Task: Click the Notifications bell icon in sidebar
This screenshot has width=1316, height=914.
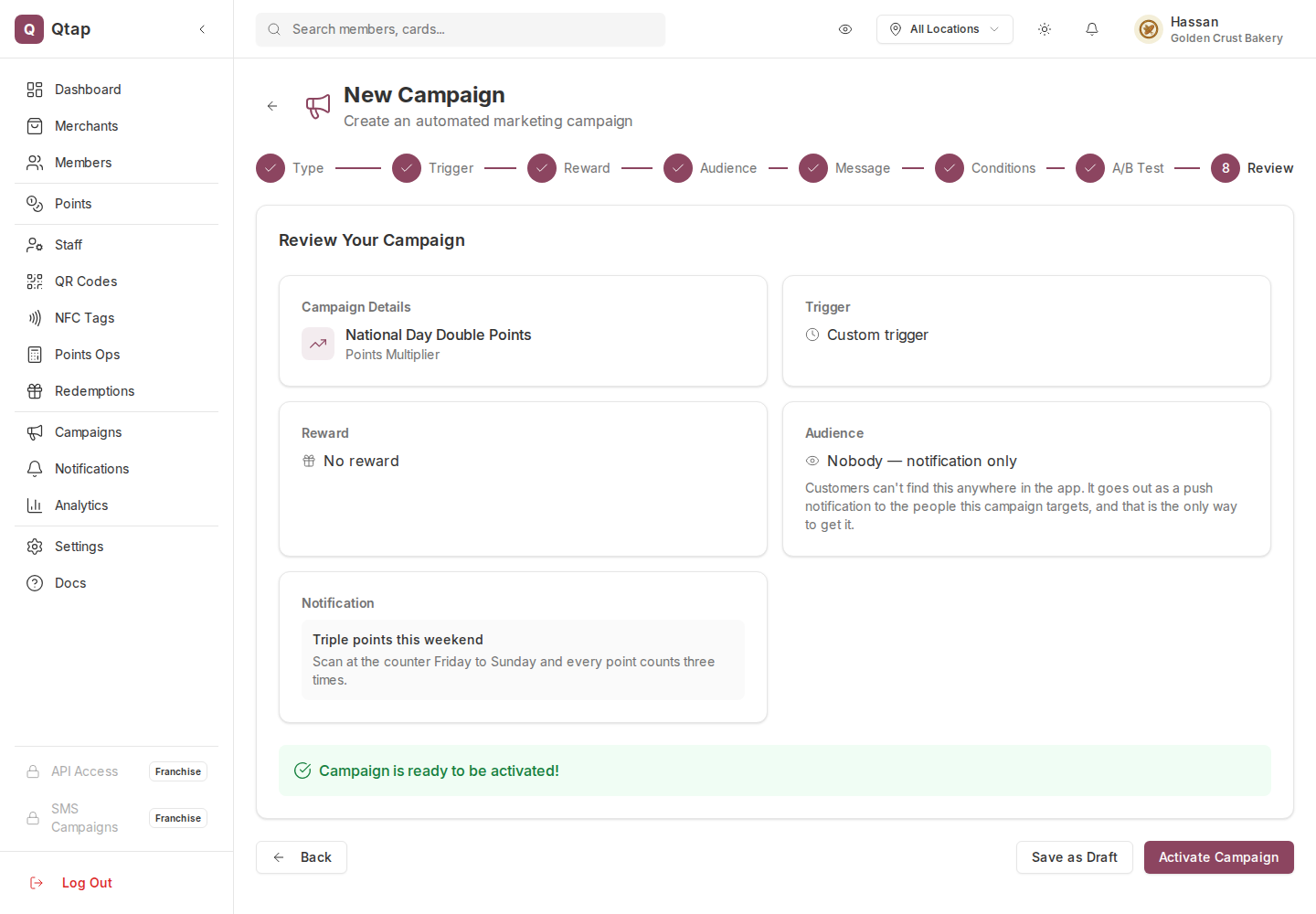Action: pyautogui.click(x=35, y=469)
